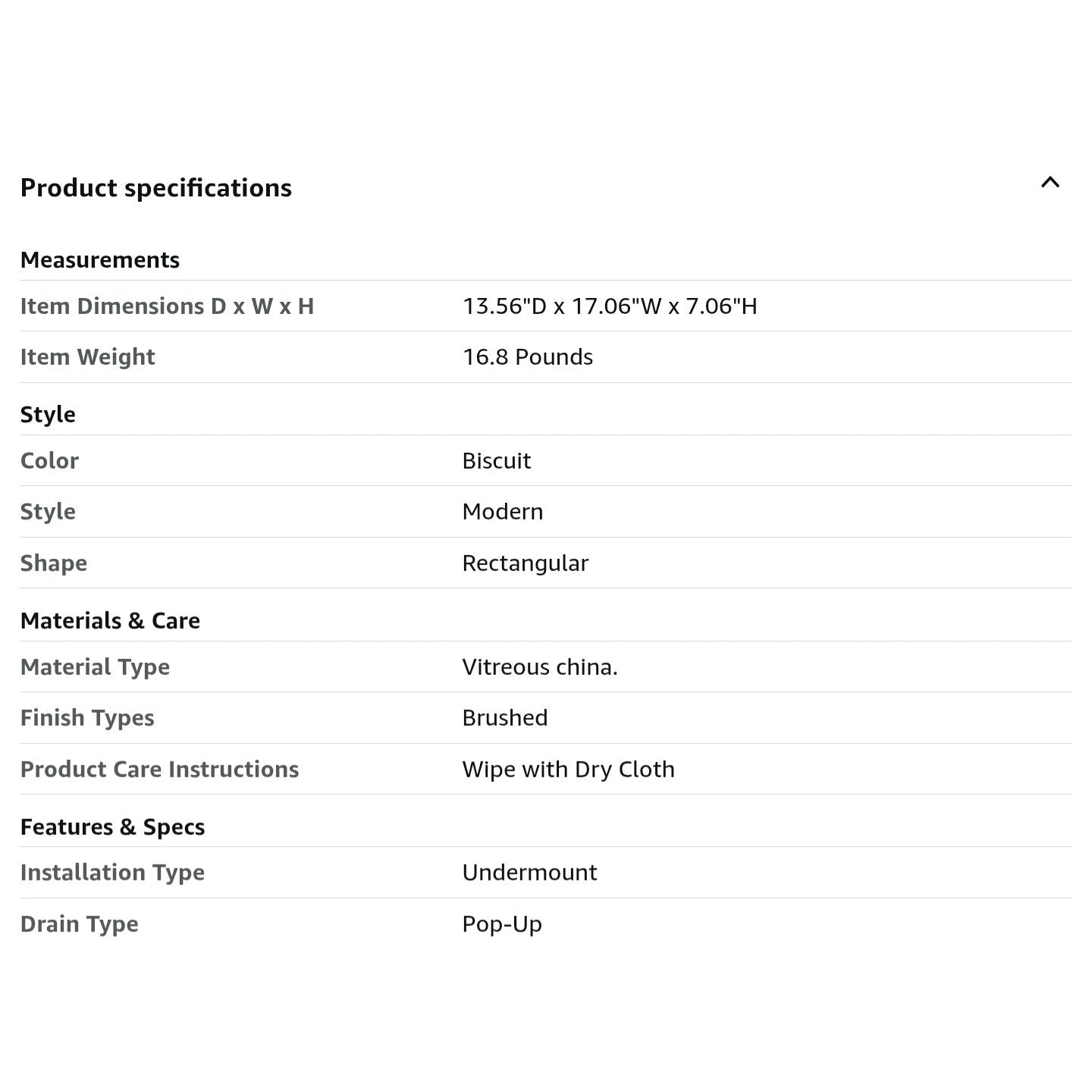
Task: Select the Measurements section heading
Action: pyautogui.click(x=100, y=260)
